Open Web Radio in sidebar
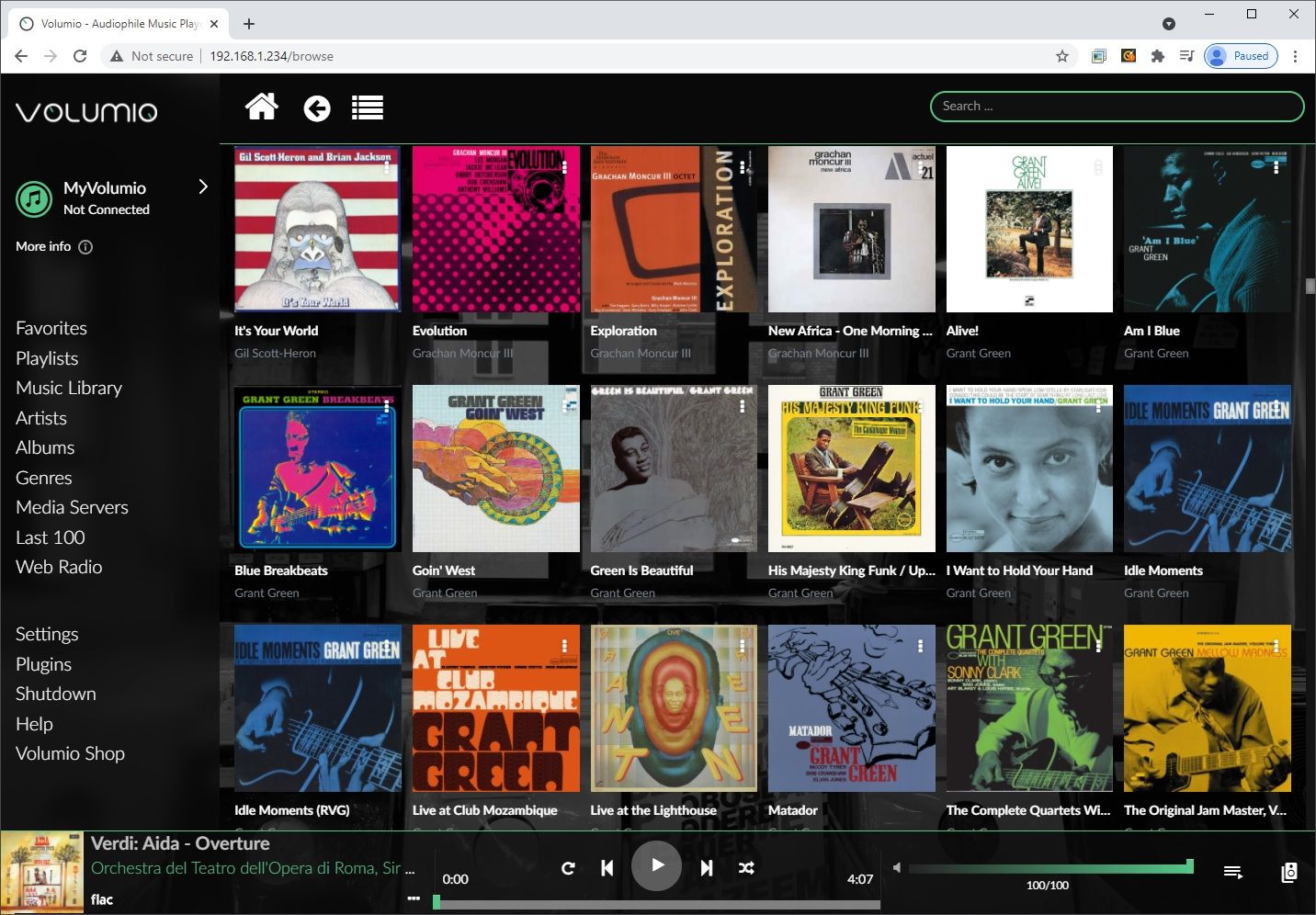Image resolution: width=1316 pixels, height=915 pixels. click(x=59, y=567)
